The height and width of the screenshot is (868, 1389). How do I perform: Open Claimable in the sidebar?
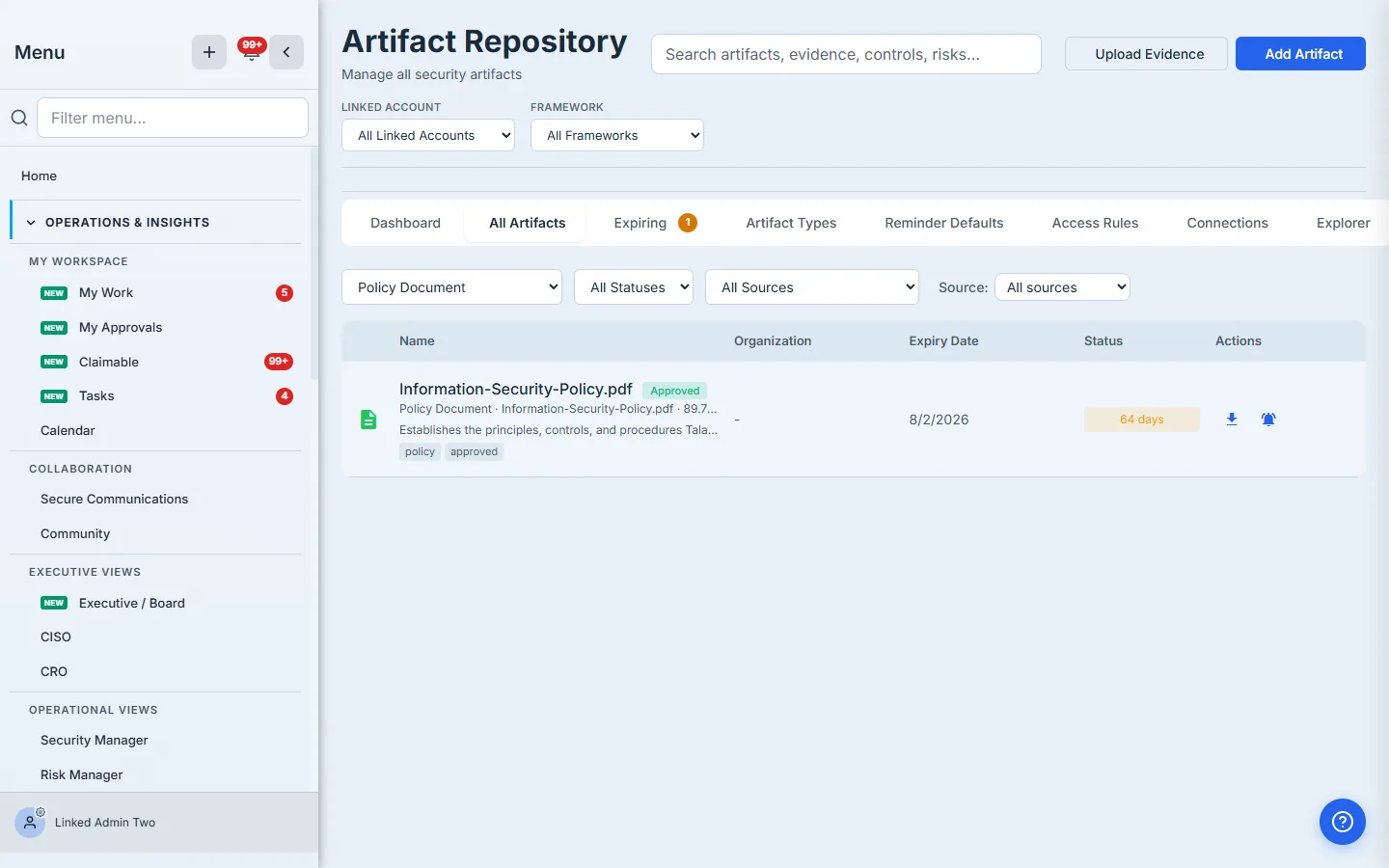point(109,362)
